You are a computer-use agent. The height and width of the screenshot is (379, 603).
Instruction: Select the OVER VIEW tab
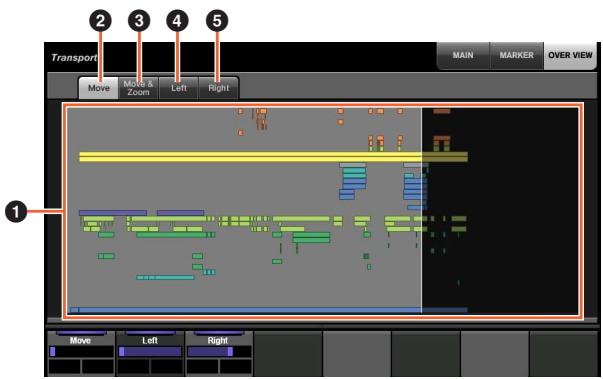click(x=570, y=55)
